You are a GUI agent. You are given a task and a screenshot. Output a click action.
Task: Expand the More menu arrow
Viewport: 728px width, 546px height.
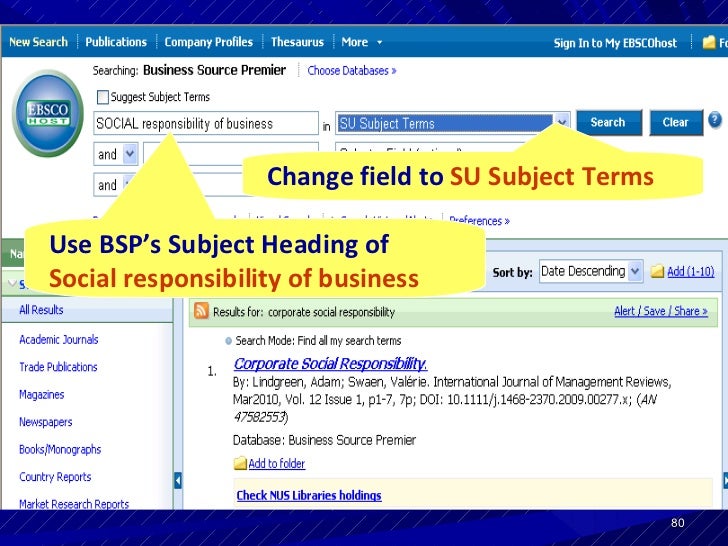coord(379,42)
